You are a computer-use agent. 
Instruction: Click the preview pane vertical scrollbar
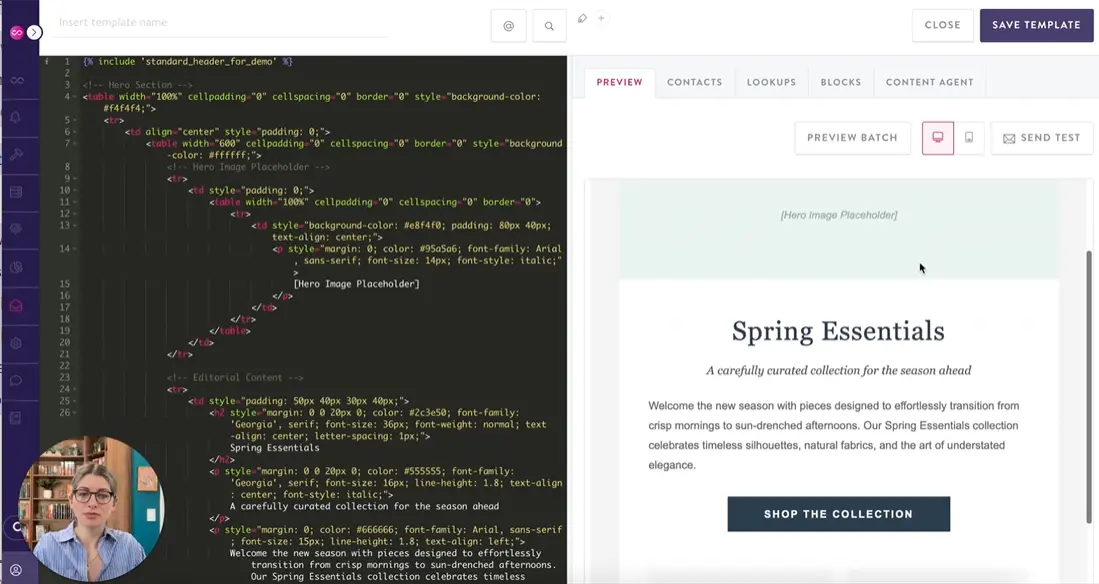[x=1088, y=386]
